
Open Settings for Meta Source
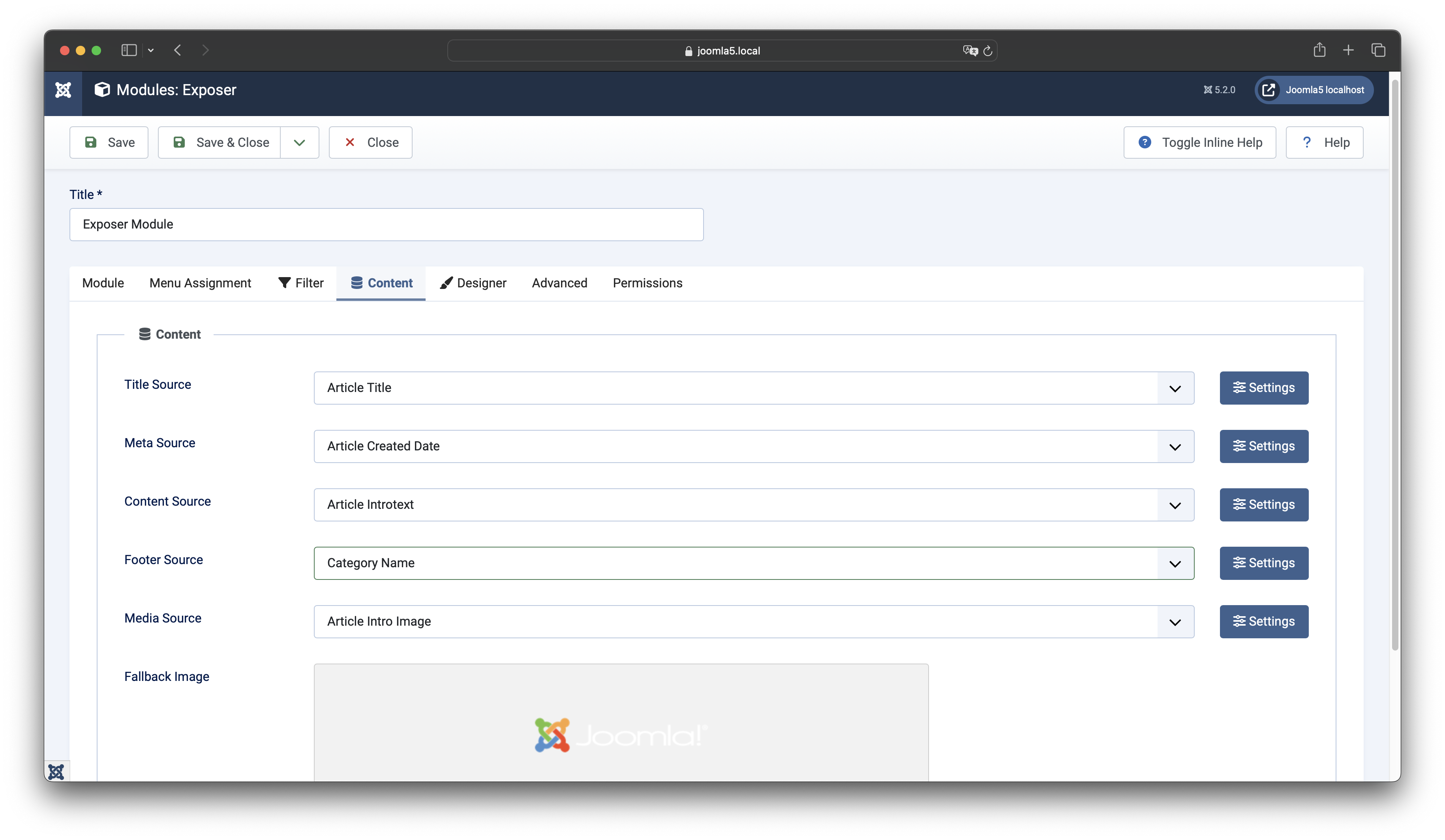pos(1264,446)
